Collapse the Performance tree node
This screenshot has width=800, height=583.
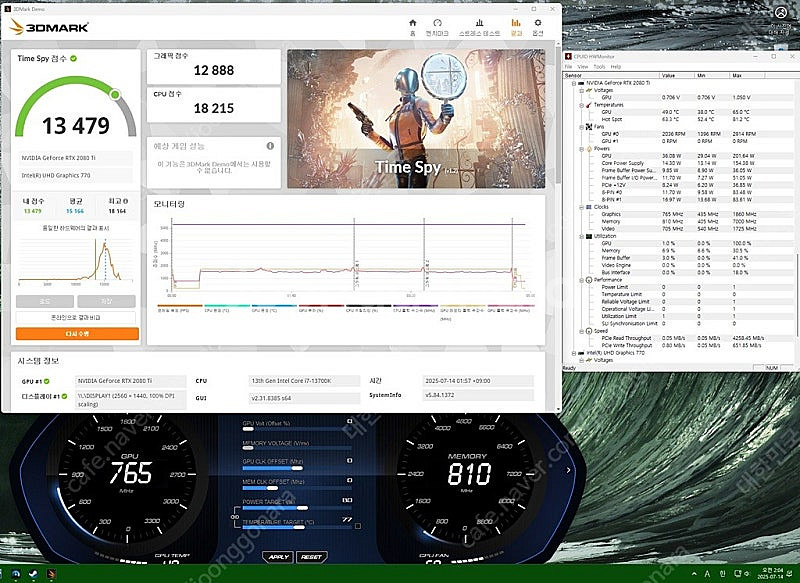(581, 281)
